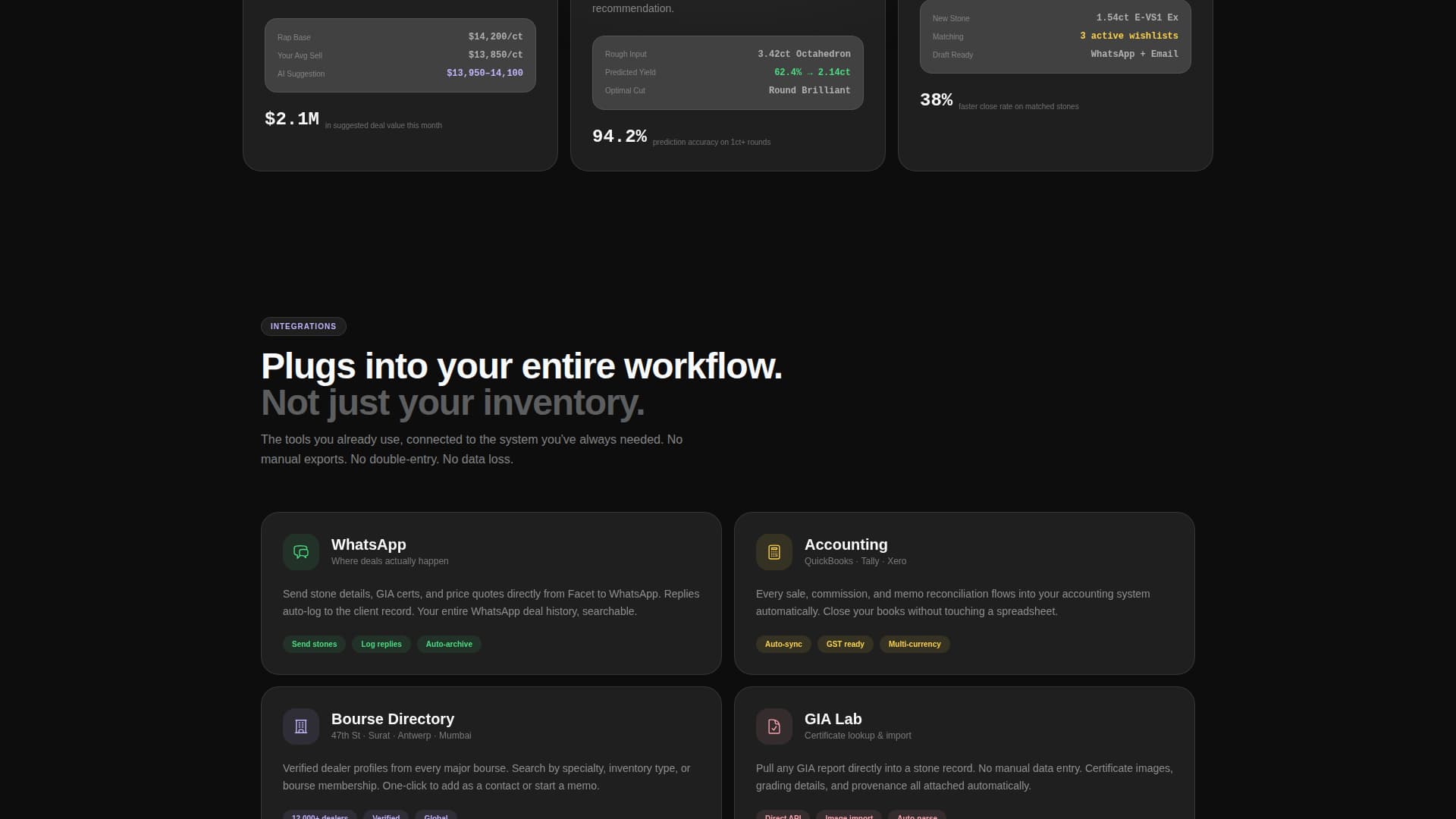Click the '47th St · Surat · Antwerp · Mumbai' subtitle
This screenshot has width=1456, height=819.
(401, 736)
